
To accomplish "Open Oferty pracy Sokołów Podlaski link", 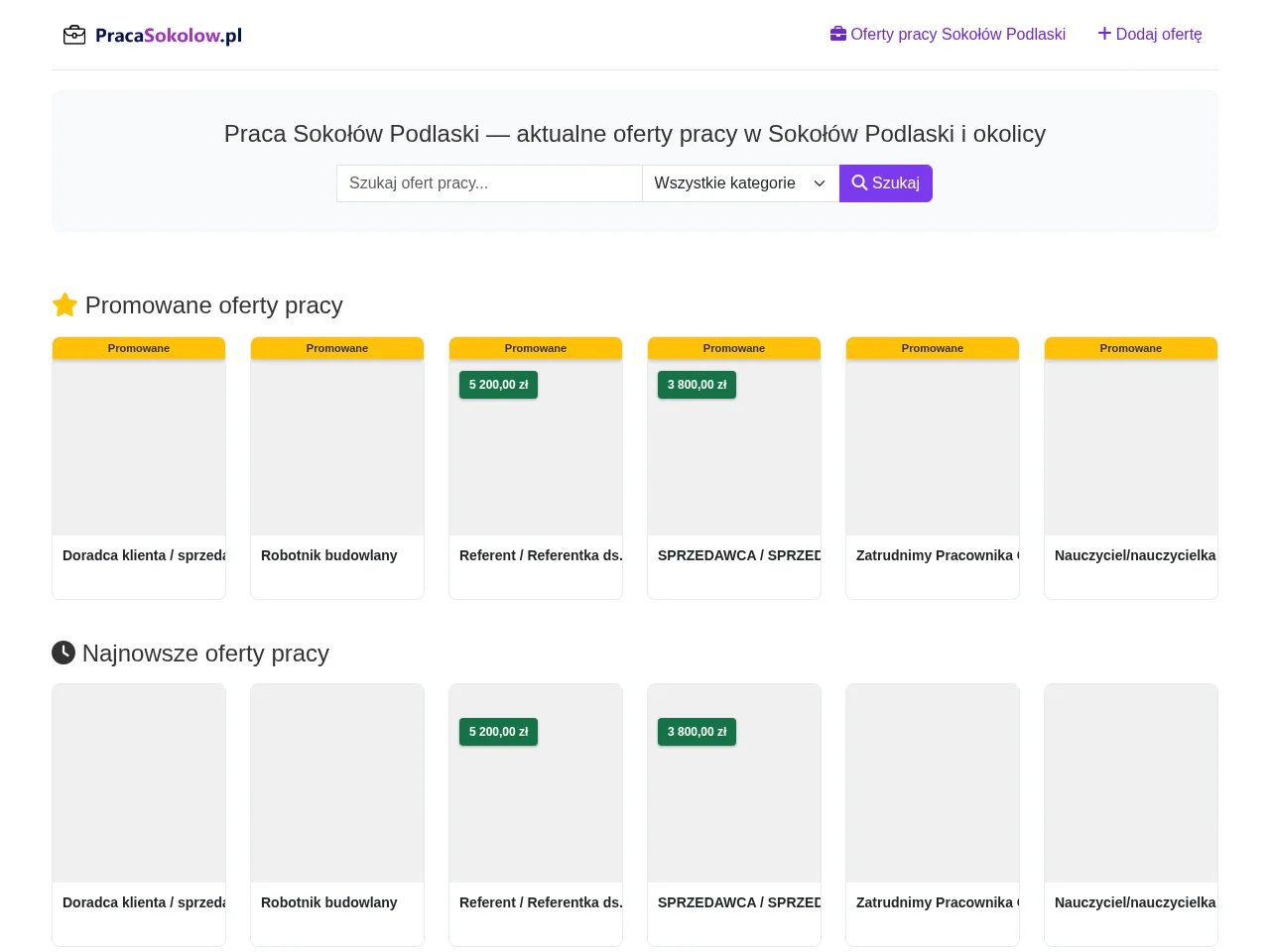I will click(948, 34).
